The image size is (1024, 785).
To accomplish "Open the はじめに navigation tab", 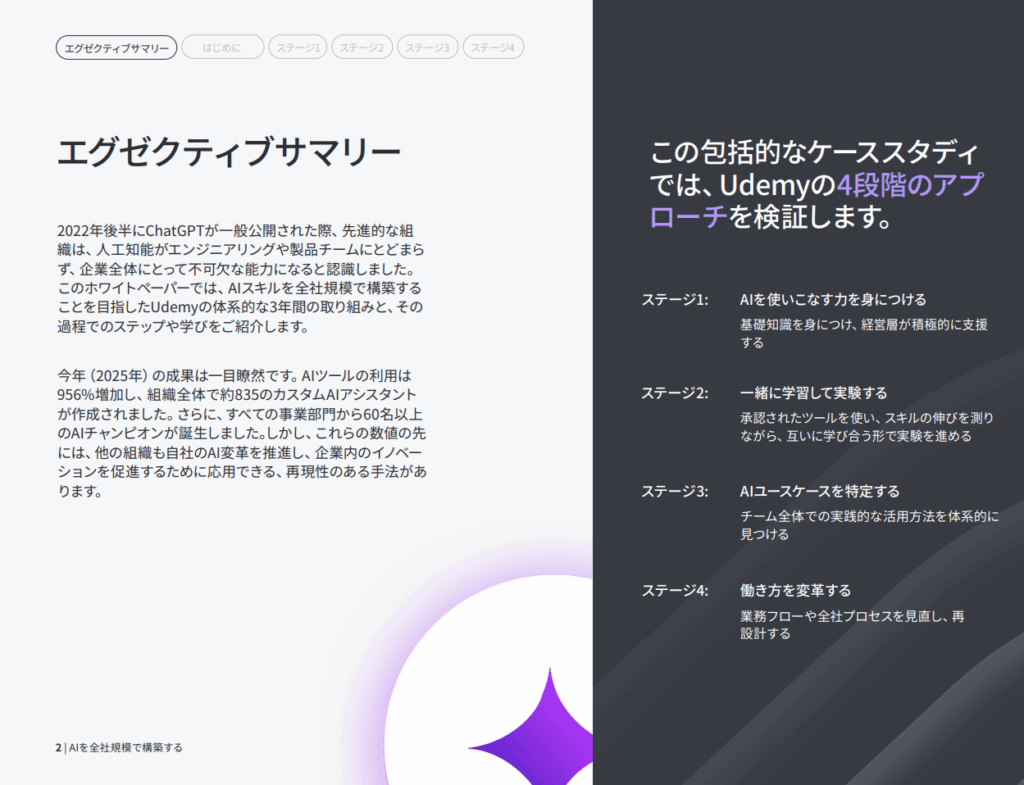I will (222, 47).
